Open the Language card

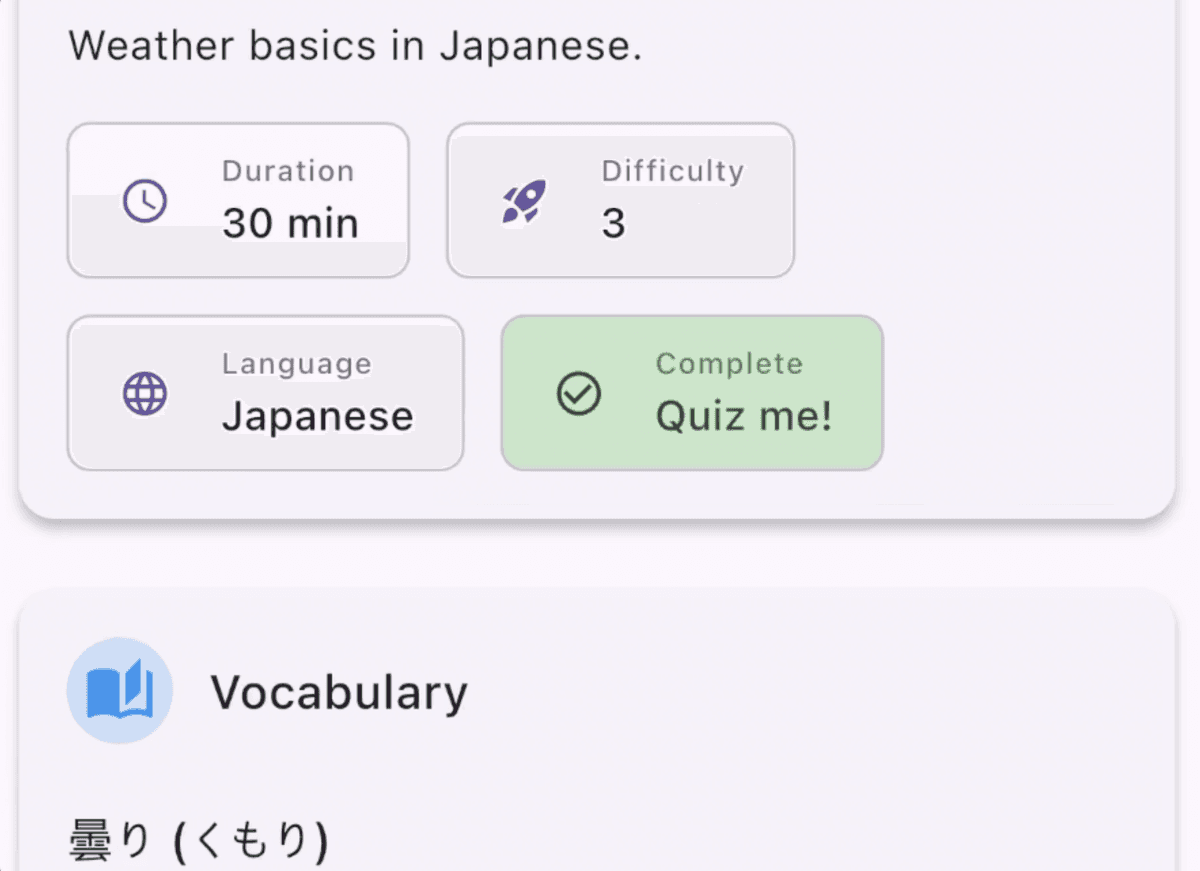265,393
